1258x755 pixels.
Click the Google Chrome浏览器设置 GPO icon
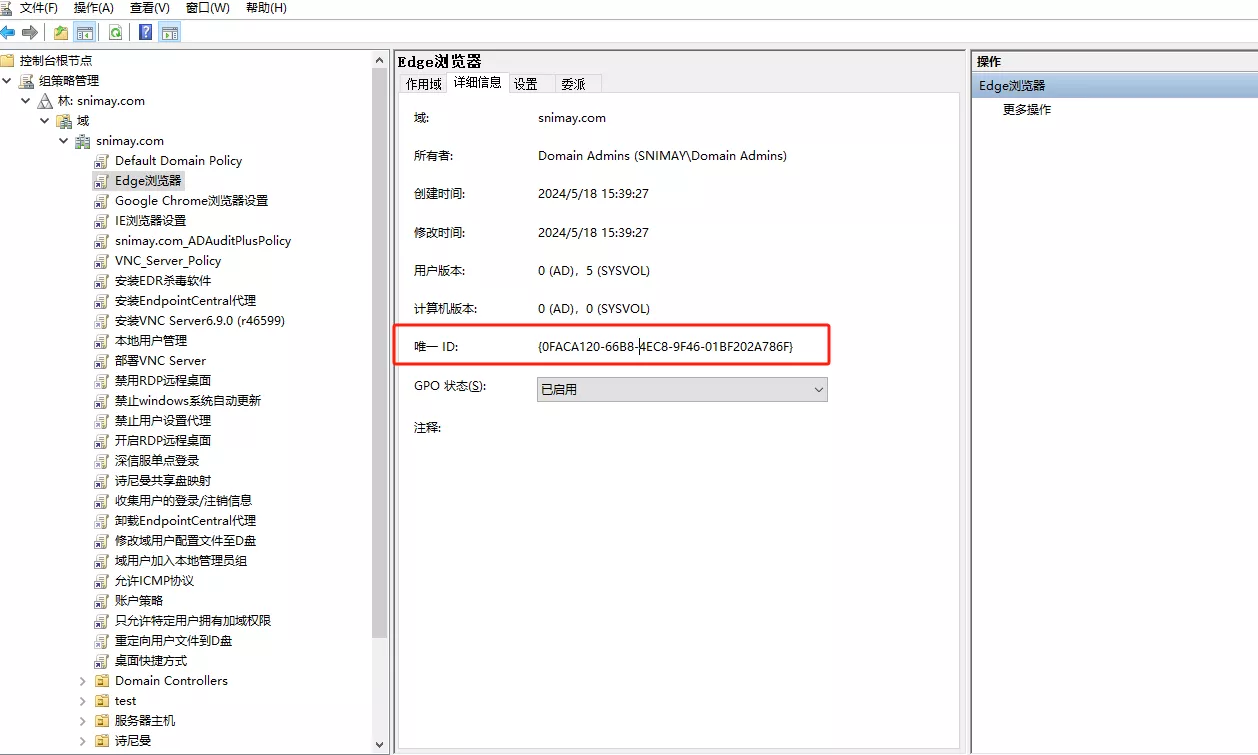101,201
